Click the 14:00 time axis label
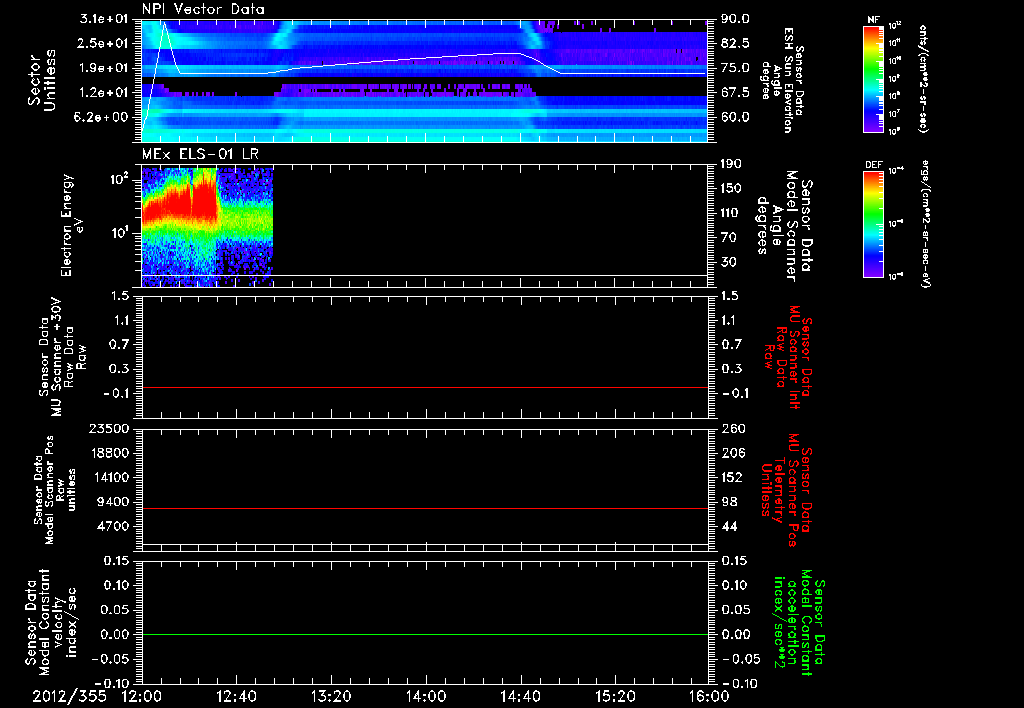 click(x=426, y=696)
